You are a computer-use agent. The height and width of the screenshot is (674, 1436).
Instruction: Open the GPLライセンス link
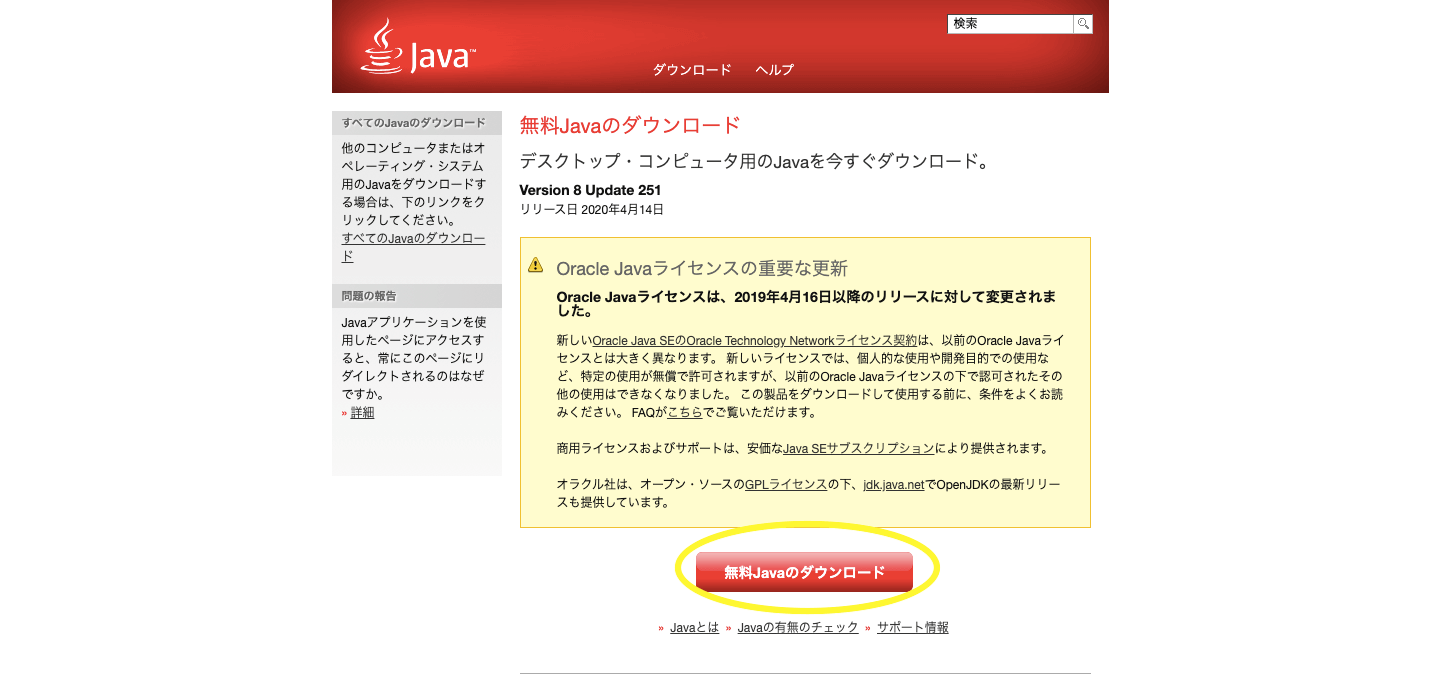[x=786, y=485]
